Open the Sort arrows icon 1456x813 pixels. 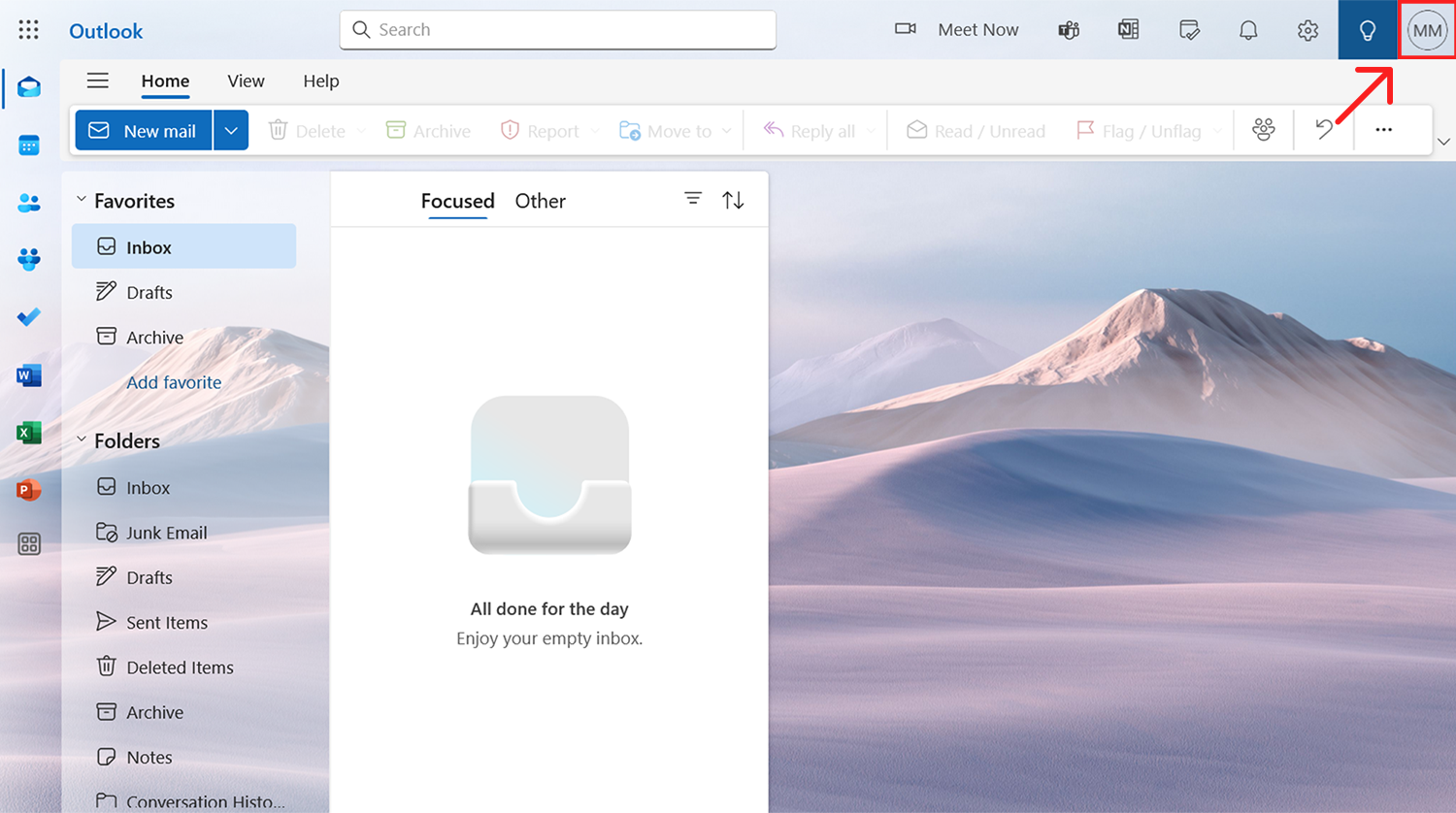click(x=733, y=200)
